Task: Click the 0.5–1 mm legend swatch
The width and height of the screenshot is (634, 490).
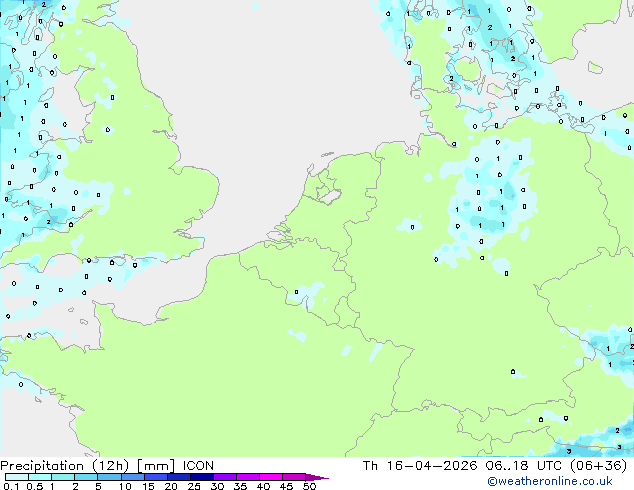Action: 40,477
